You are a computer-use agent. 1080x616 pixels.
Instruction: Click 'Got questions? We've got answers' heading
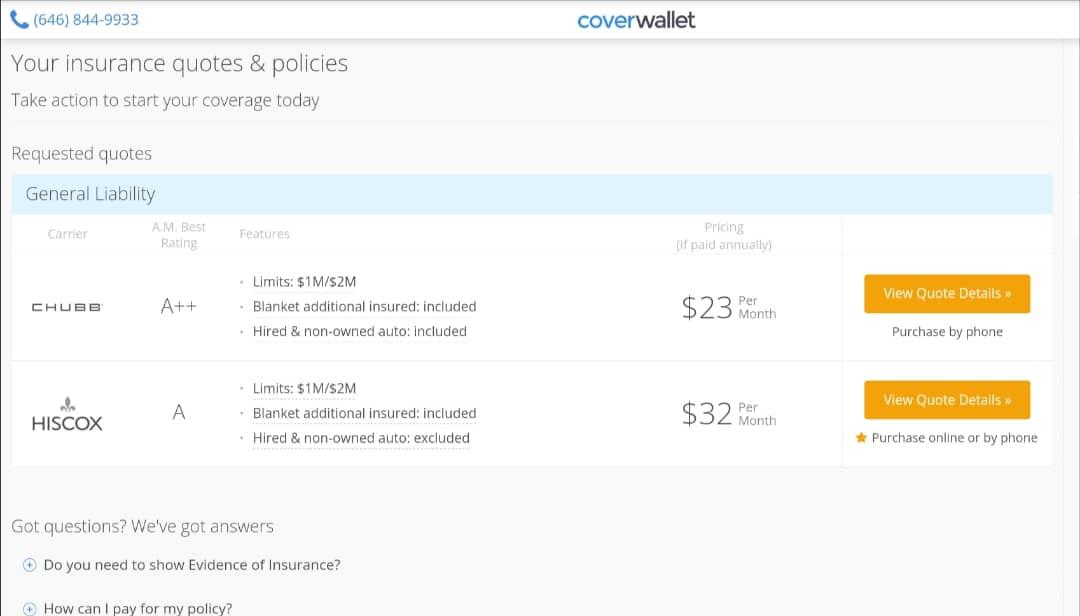click(143, 526)
